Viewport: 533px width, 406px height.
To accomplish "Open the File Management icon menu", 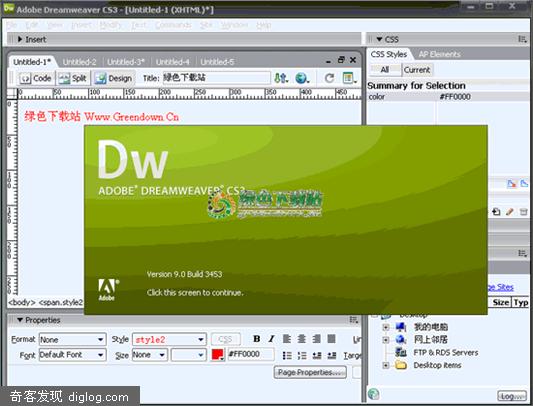I will (281, 79).
